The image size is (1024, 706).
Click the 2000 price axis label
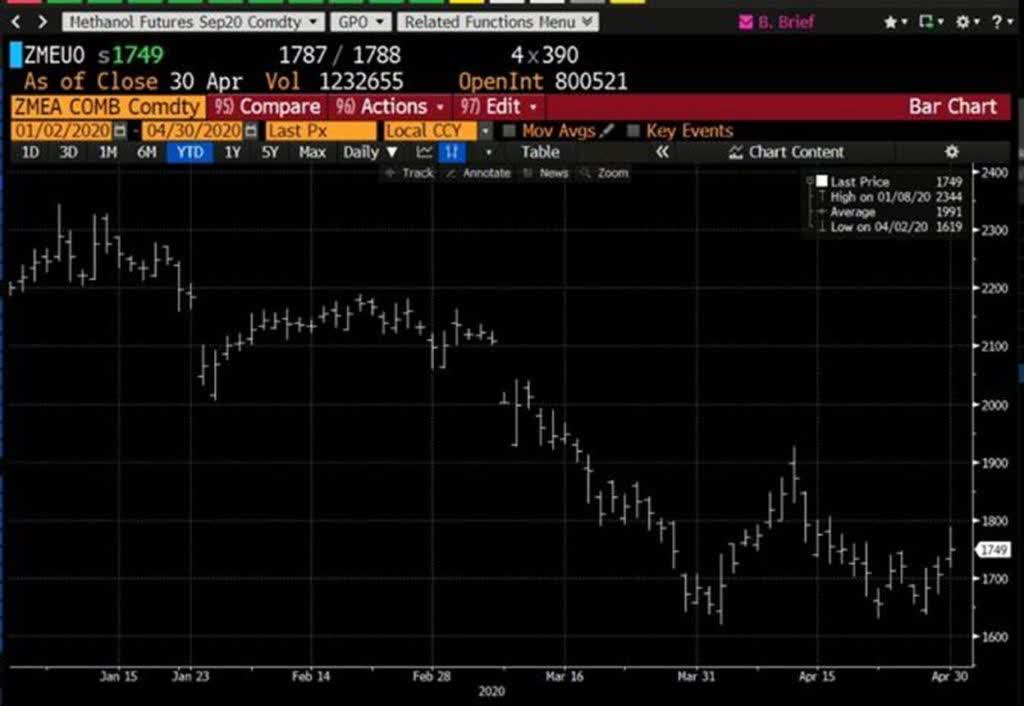coord(995,405)
